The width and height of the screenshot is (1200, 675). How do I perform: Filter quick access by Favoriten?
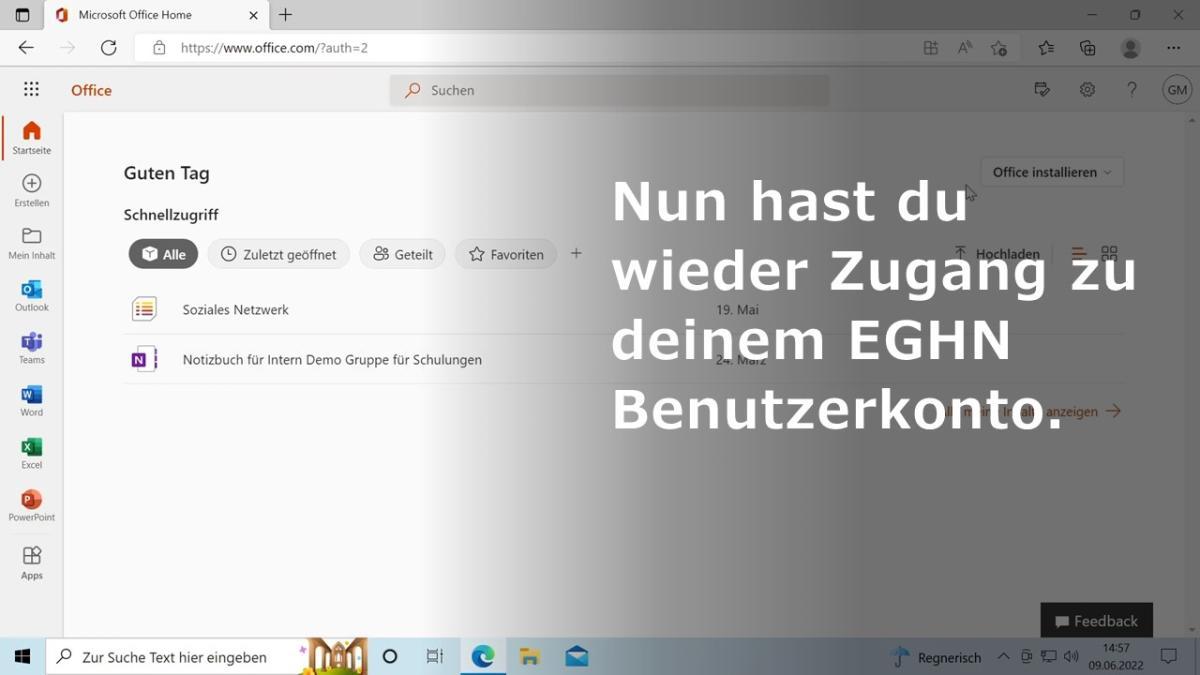coord(506,254)
